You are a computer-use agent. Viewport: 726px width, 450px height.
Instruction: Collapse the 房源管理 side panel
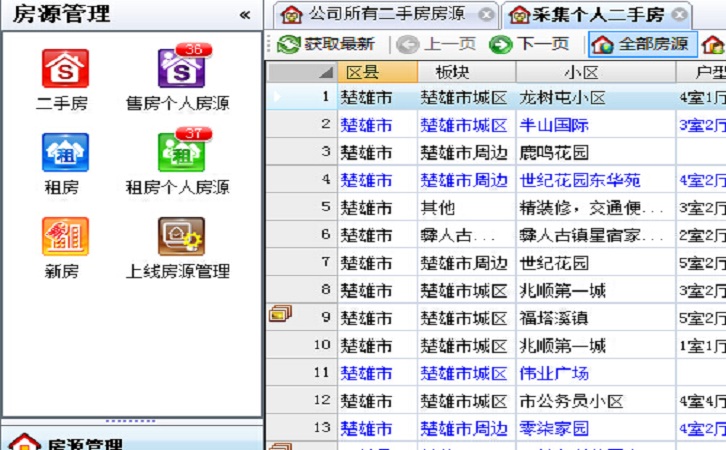(x=245, y=14)
